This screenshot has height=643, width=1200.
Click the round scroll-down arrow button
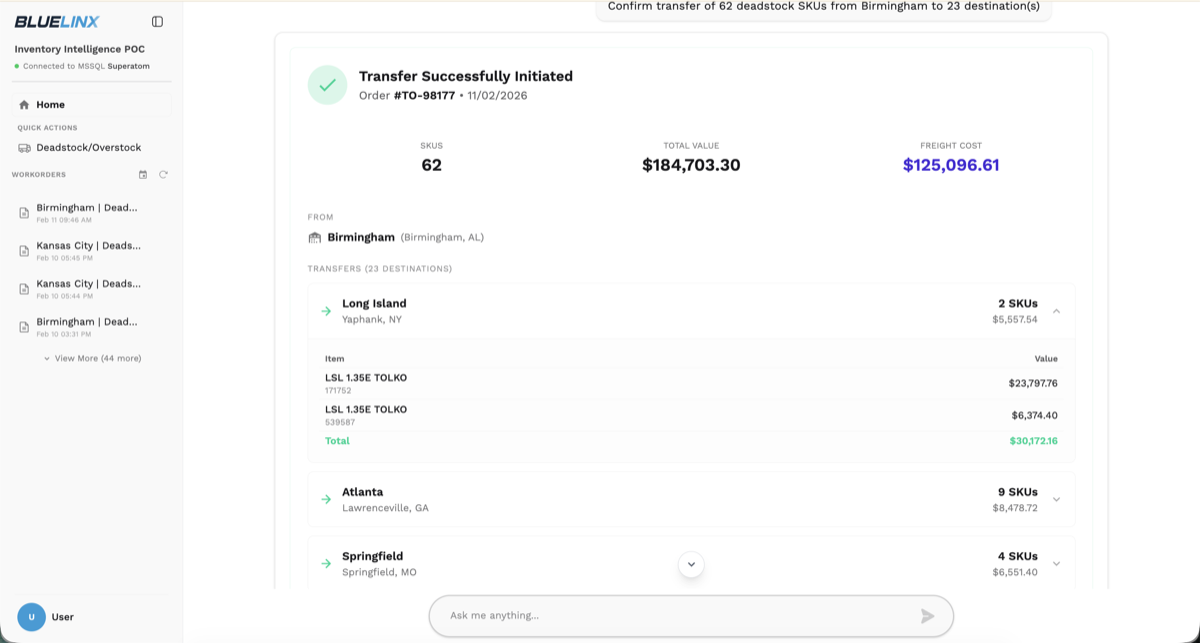tap(691, 564)
